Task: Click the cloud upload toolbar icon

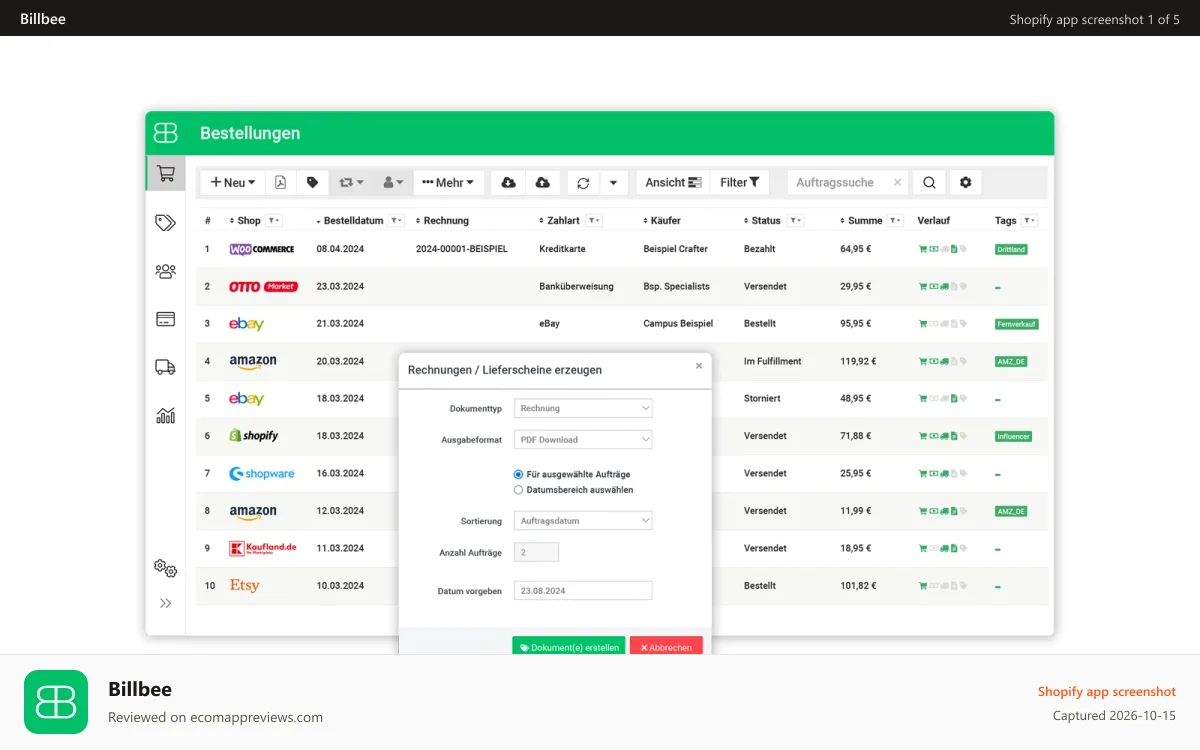Action: click(542, 182)
